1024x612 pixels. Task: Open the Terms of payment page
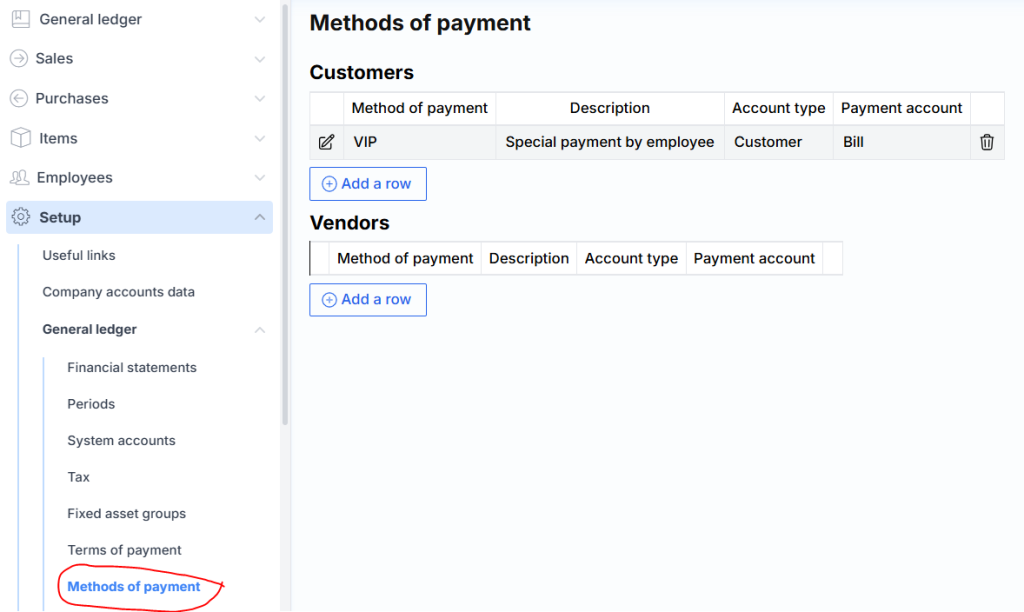[124, 550]
